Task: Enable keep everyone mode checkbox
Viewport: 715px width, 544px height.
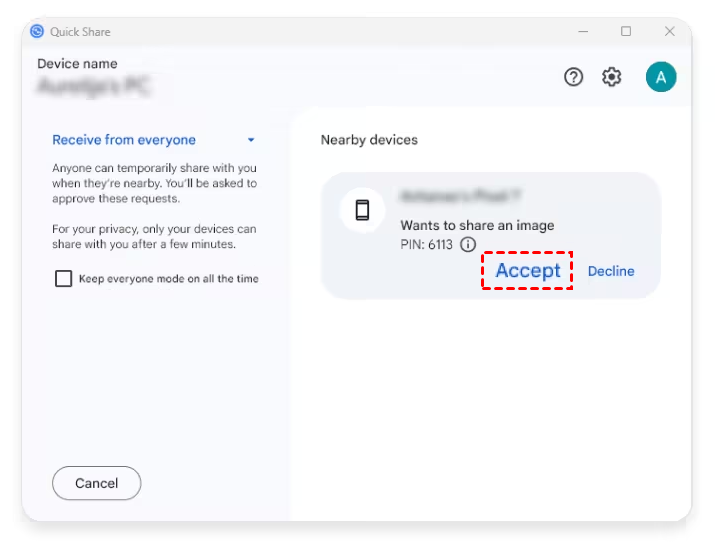Action: point(63,279)
